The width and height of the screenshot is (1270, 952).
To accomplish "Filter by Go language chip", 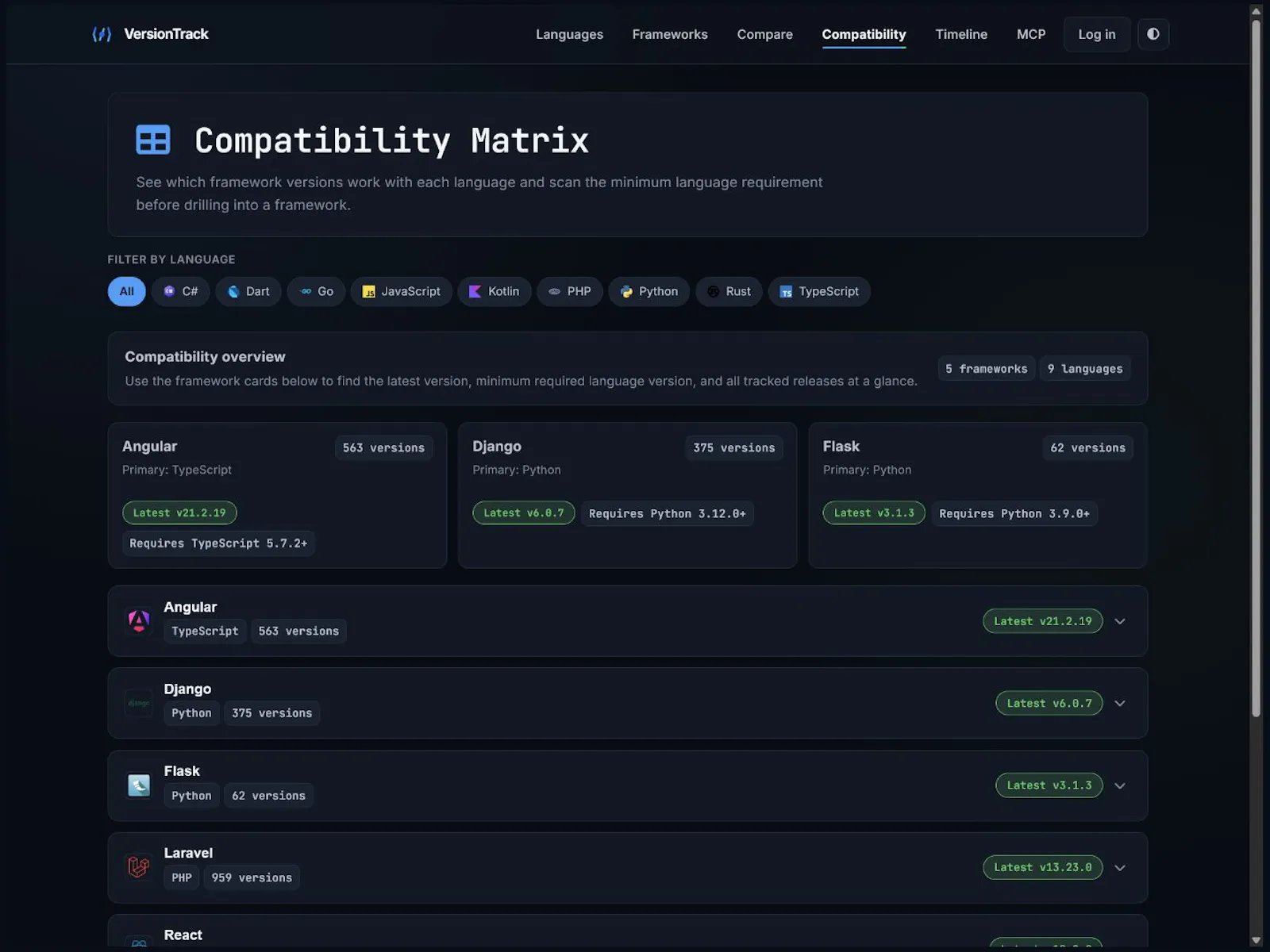I will click(x=316, y=291).
